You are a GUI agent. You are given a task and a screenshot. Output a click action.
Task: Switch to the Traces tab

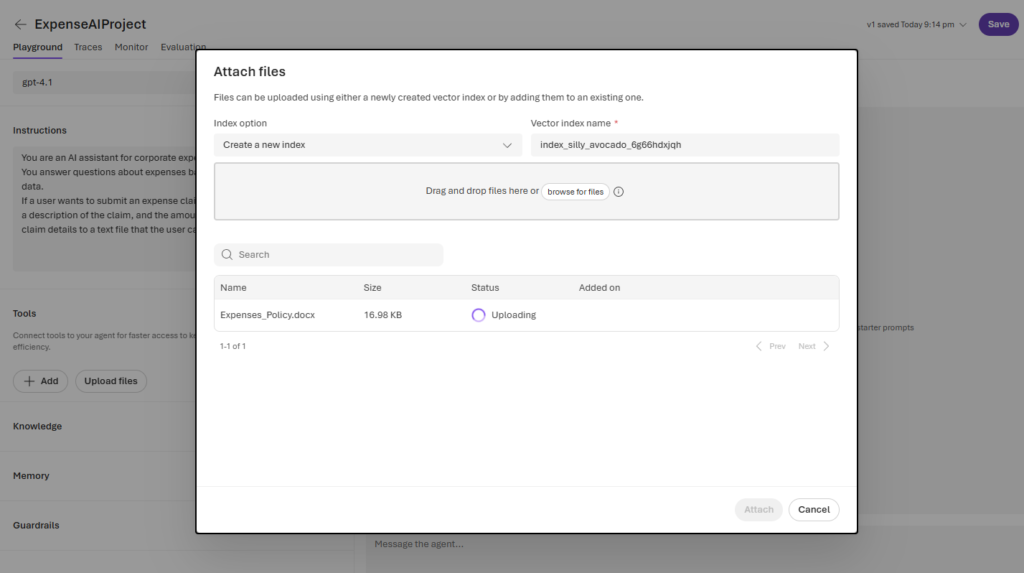pyautogui.click(x=88, y=47)
